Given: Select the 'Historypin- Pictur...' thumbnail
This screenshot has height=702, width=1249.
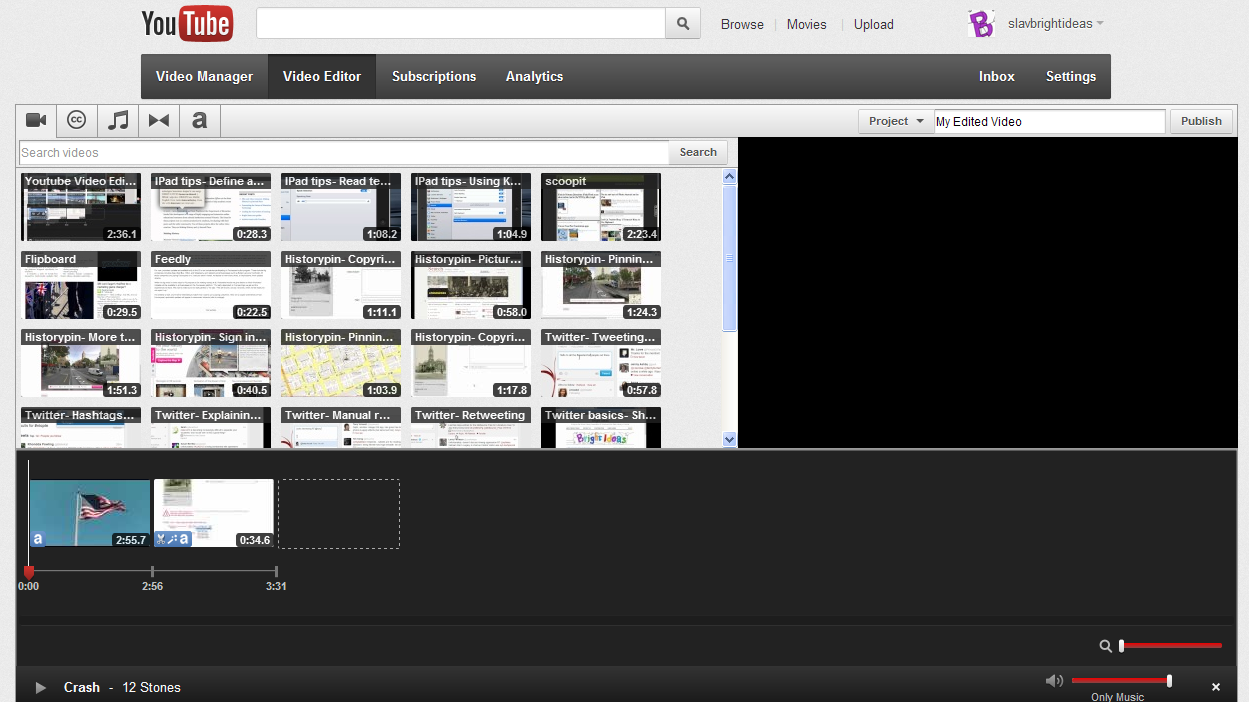Looking at the screenshot, I should [471, 285].
